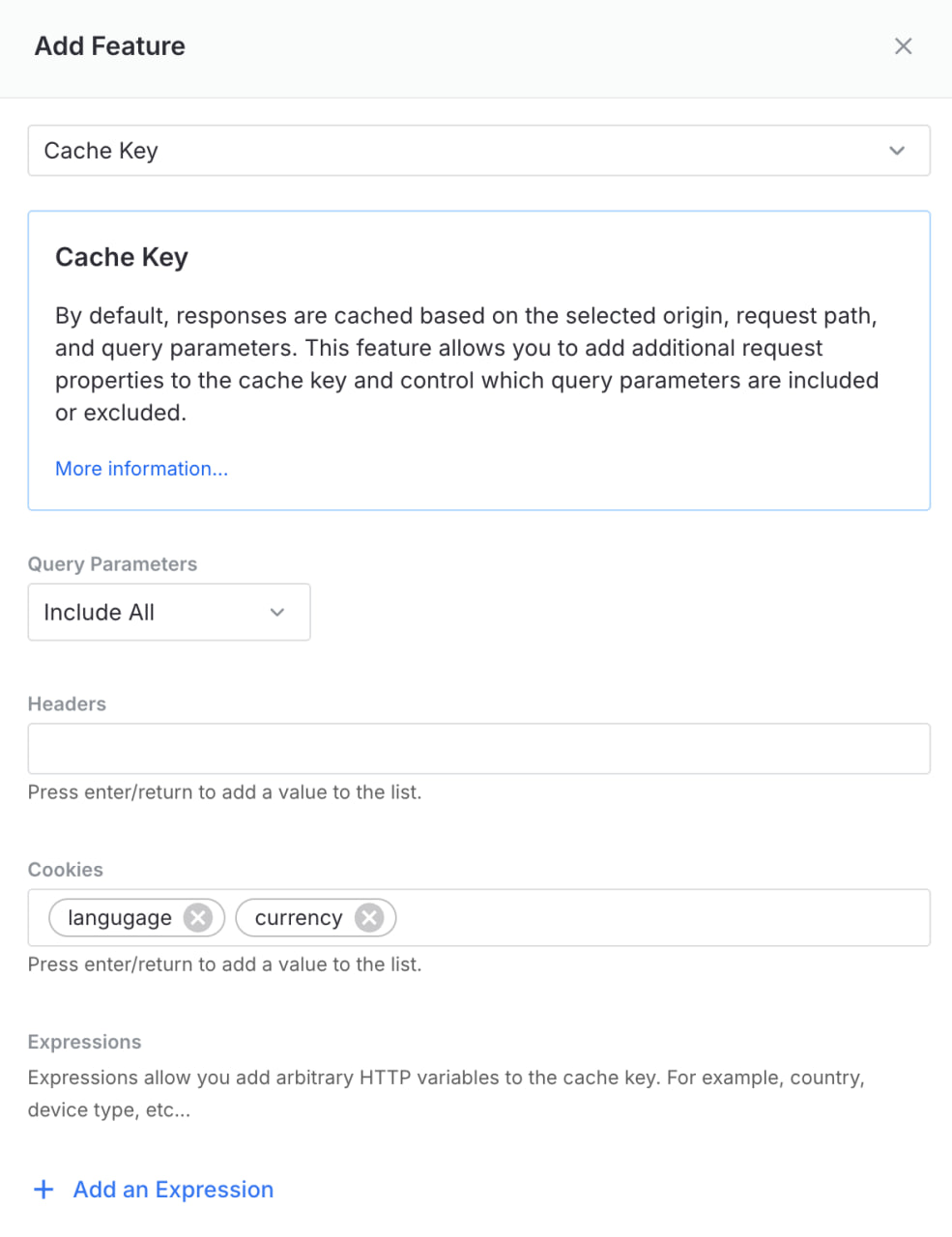Open the Cache Key feature dropdown
Viewport: 952px width, 1237px height.
tap(478, 151)
